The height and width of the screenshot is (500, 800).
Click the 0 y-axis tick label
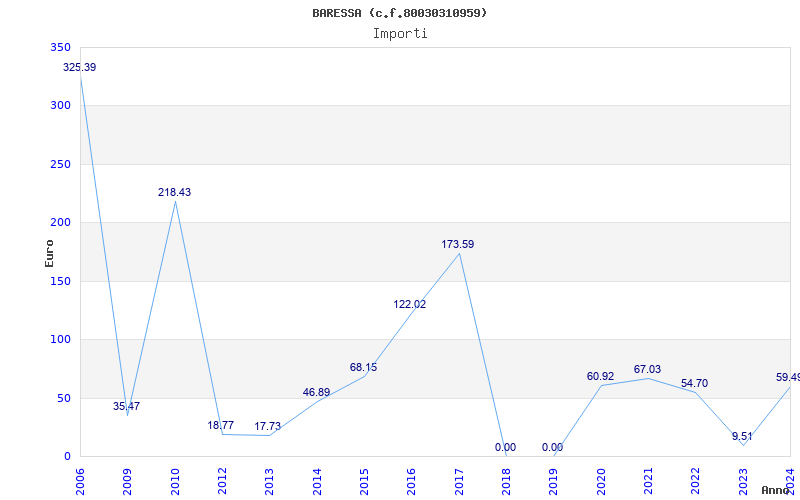[67, 457]
